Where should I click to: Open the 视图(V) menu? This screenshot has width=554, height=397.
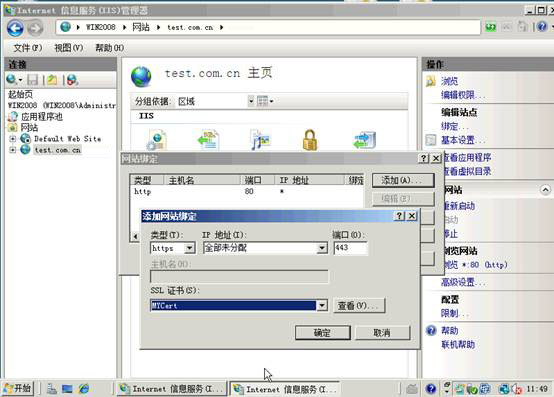click(69, 48)
